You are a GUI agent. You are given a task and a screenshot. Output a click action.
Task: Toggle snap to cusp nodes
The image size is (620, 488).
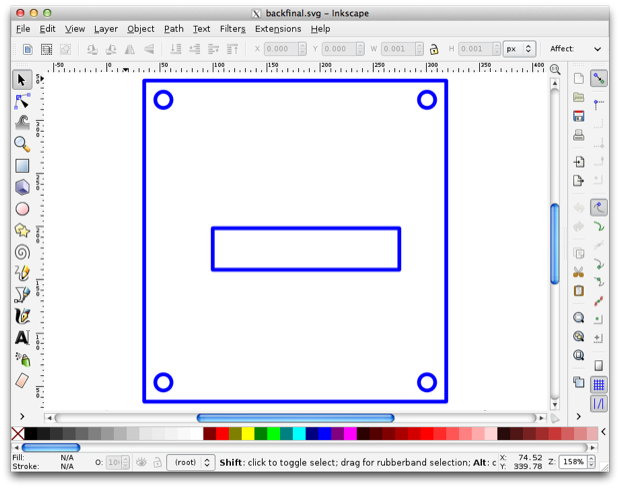599,264
